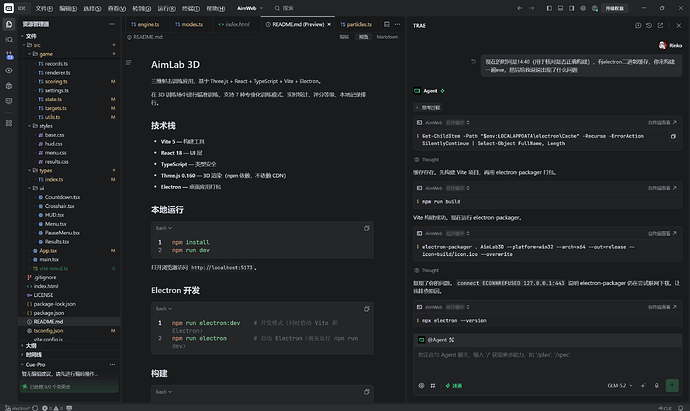Switch to the particles.ts tab

point(356,24)
